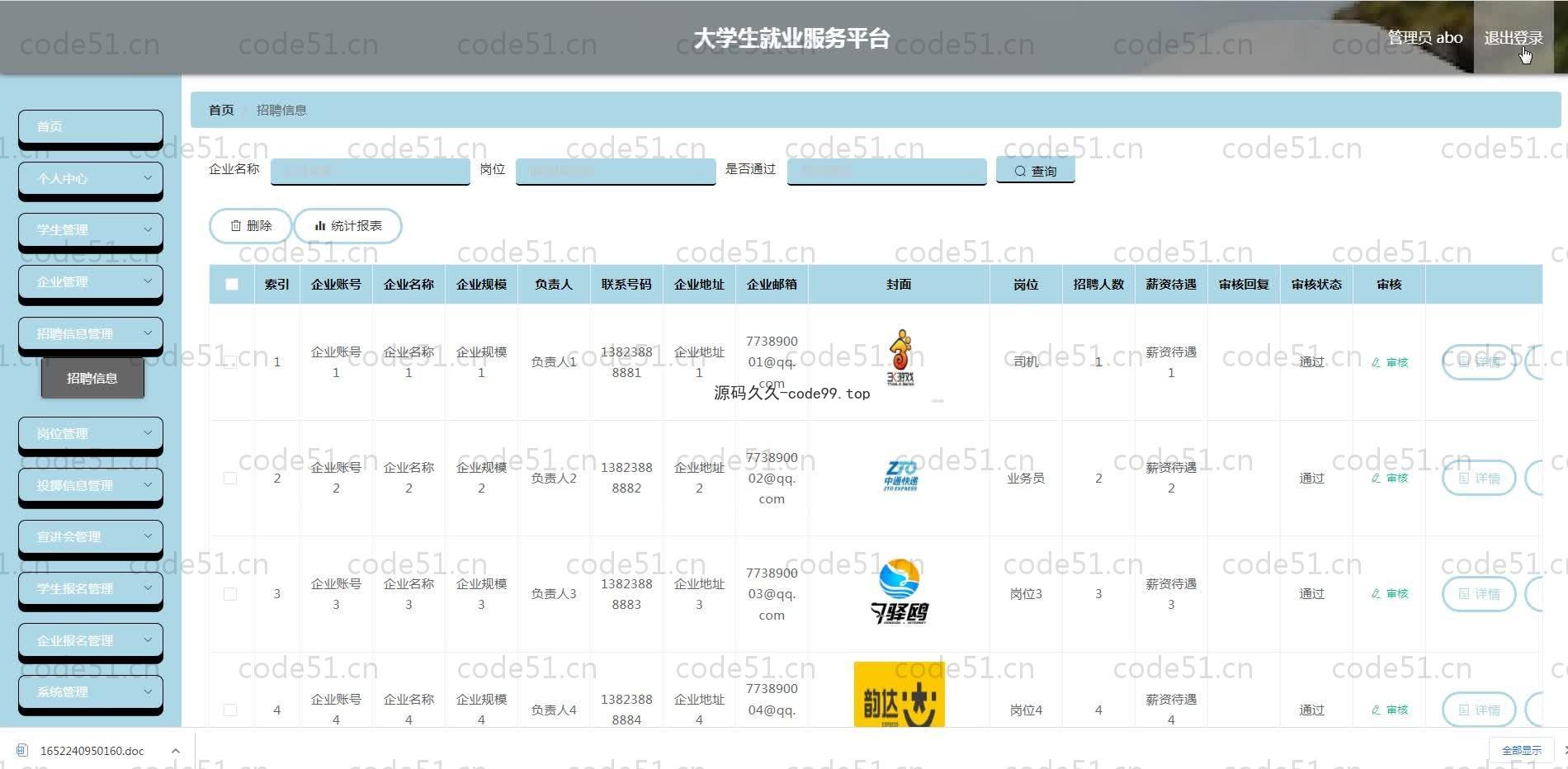Screen dimensions: 1568x769
Task: Expand the 学生管理 sidebar menu
Action: coord(90,229)
